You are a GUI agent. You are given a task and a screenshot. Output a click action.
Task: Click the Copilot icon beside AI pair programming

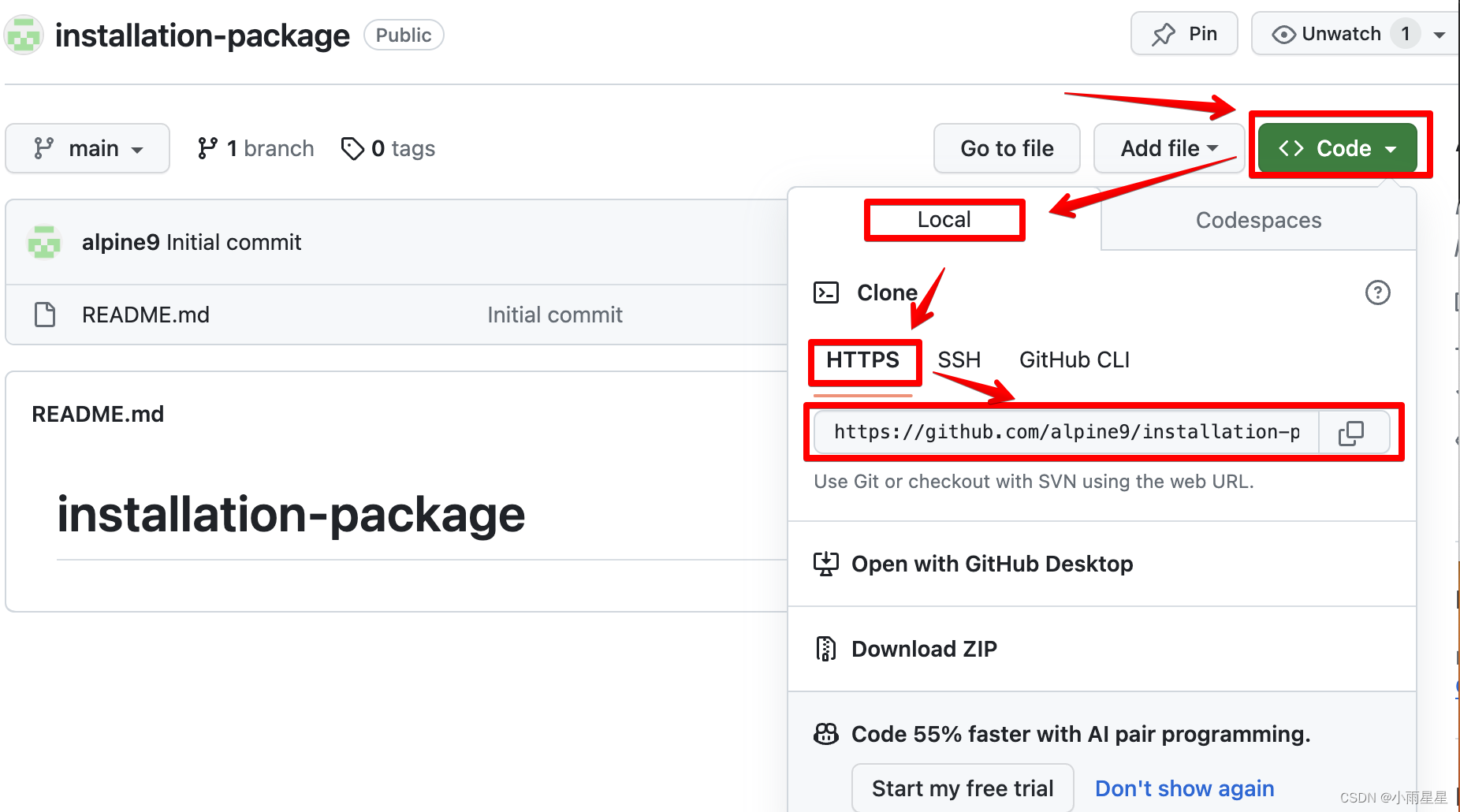click(825, 734)
